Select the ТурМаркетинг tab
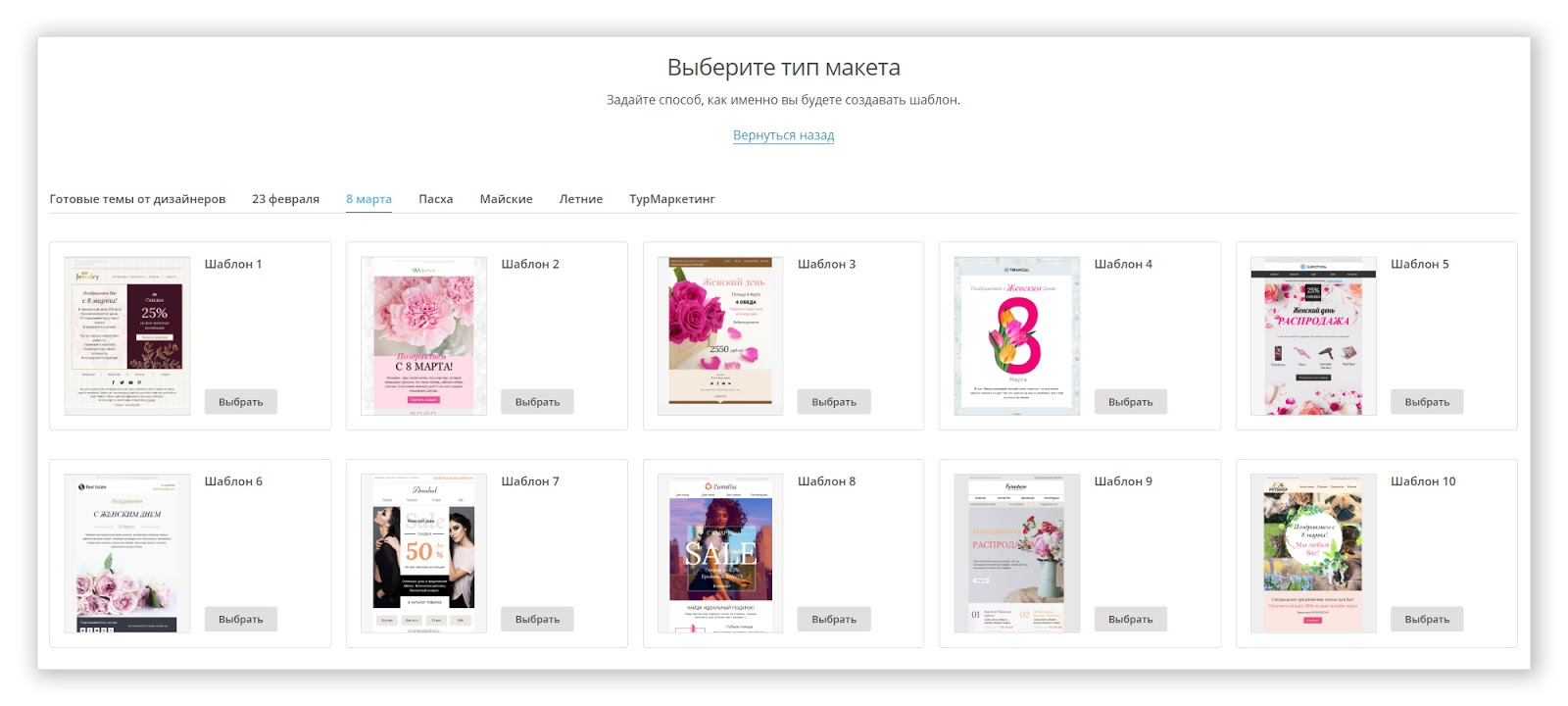This screenshot has height=706, width=1568. [x=672, y=199]
